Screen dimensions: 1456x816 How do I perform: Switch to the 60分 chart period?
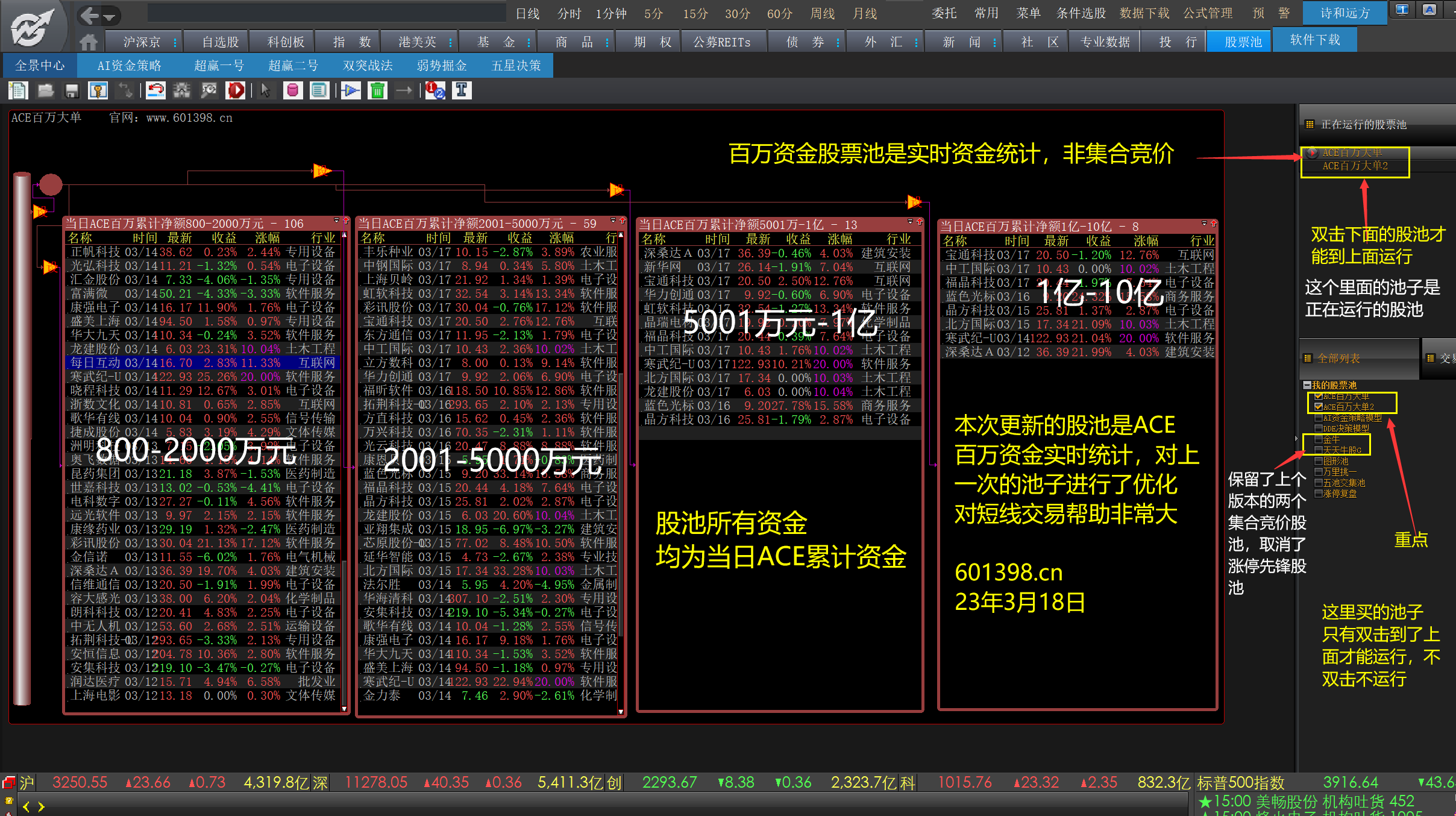[x=779, y=14]
